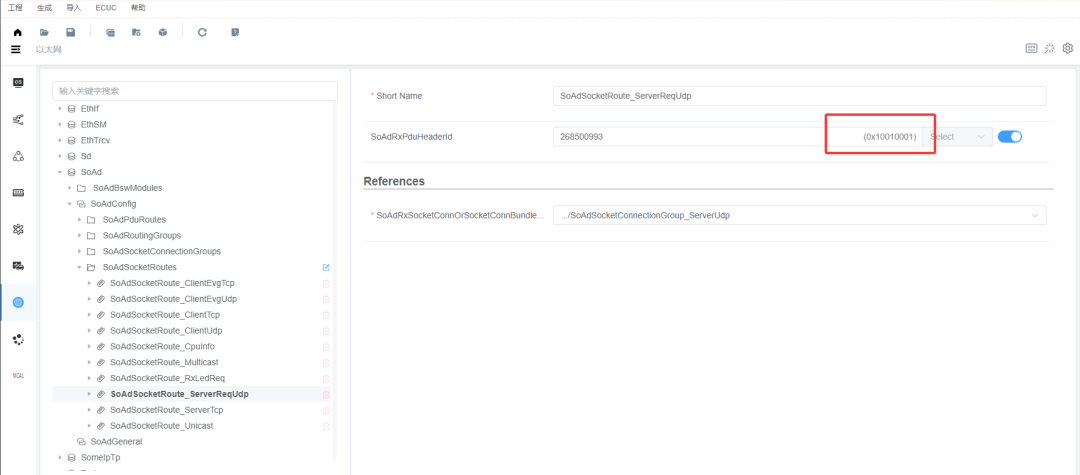The image size is (1080, 475).
Task: Open the diagnostic truck icon in sidebar
Action: click(x=19, y=266)
